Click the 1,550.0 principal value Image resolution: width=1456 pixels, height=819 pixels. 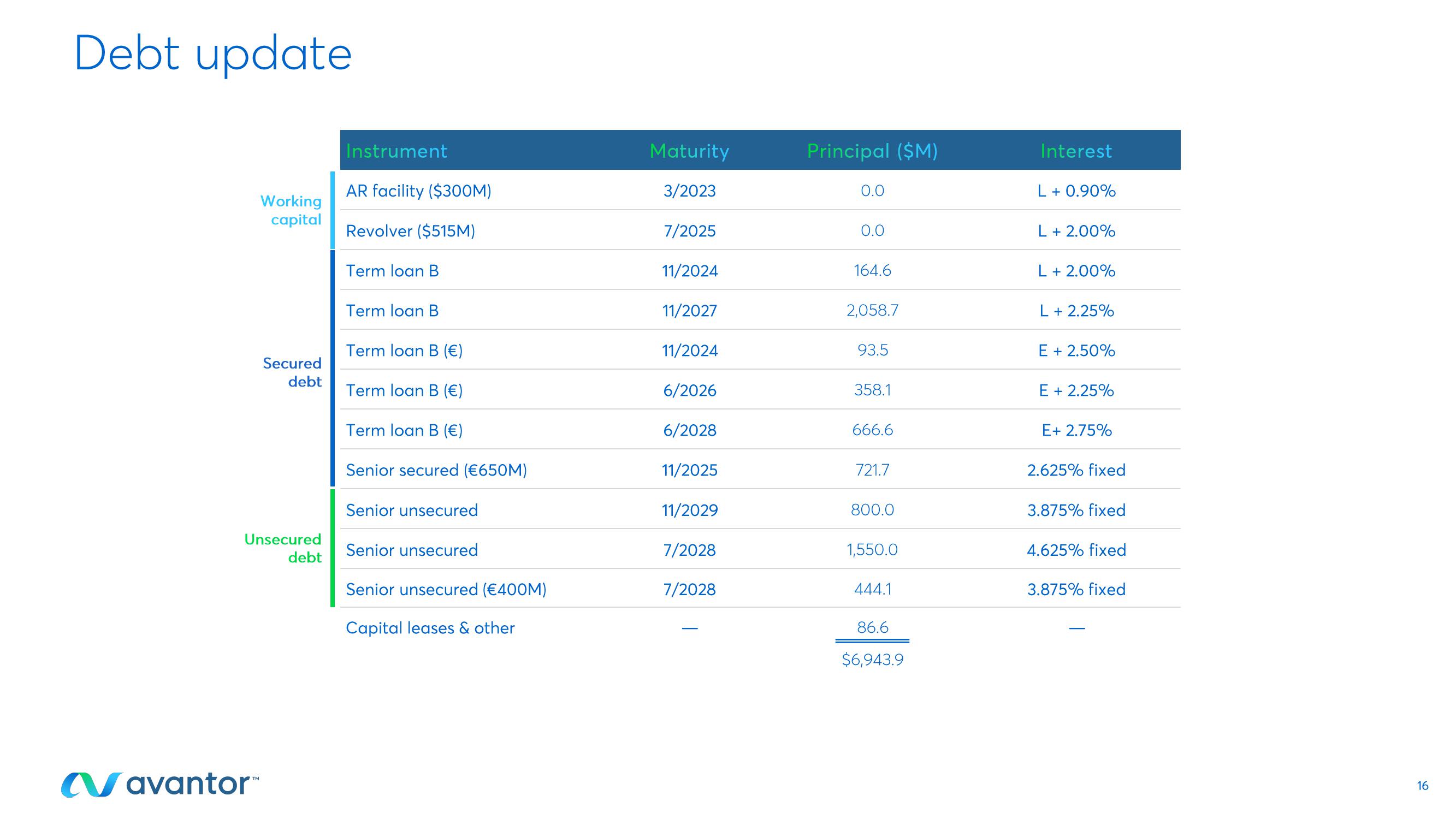(872, 549)
